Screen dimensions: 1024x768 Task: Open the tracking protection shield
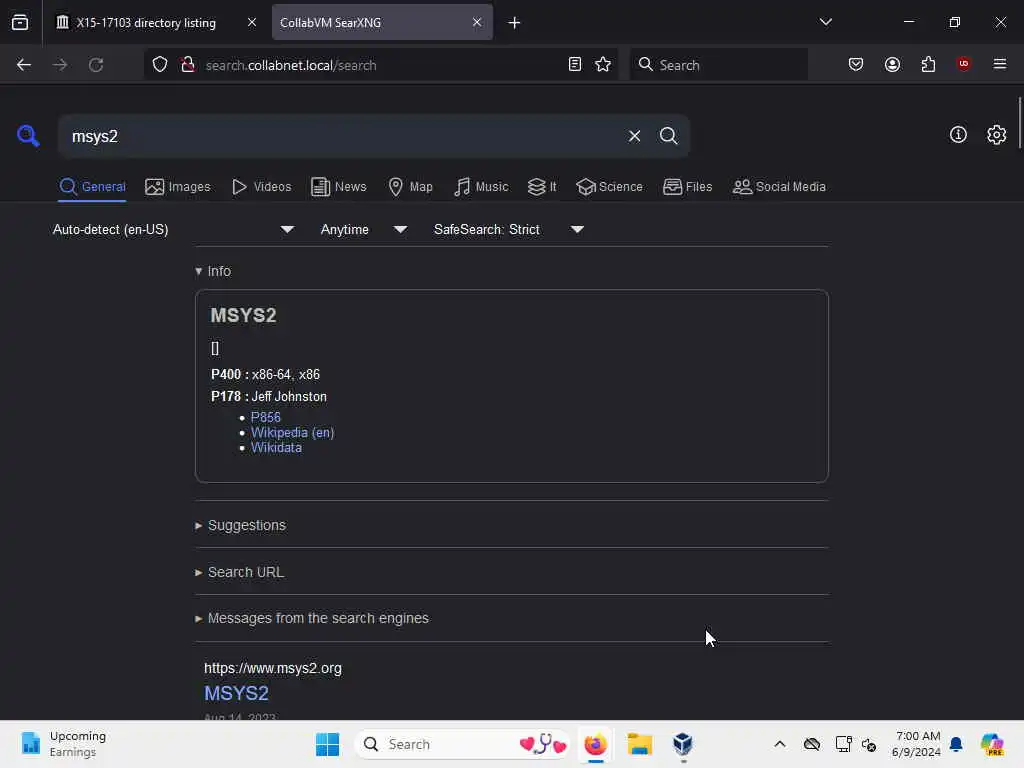160,65
